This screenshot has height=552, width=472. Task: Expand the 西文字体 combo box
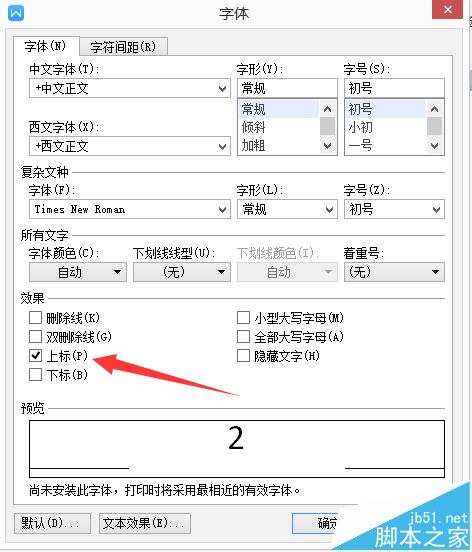(130, 146)
